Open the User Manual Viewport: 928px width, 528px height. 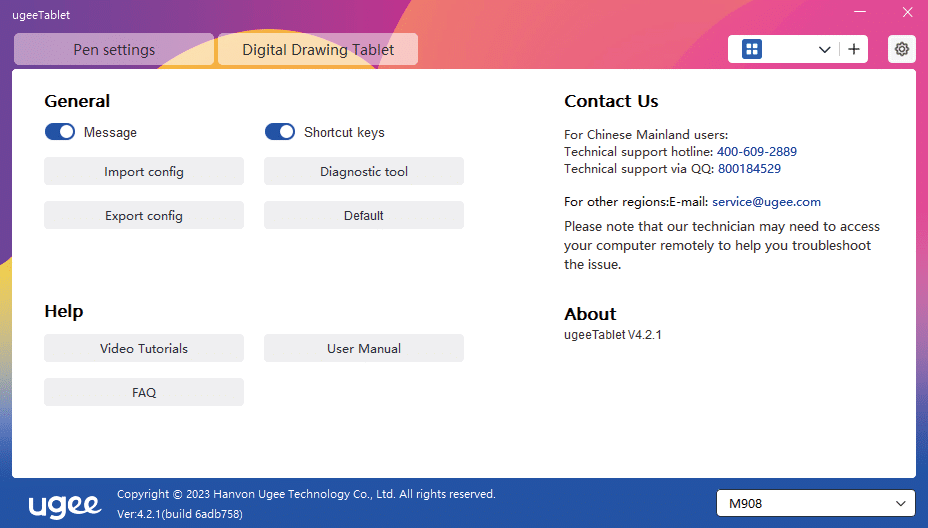point(364,348)
